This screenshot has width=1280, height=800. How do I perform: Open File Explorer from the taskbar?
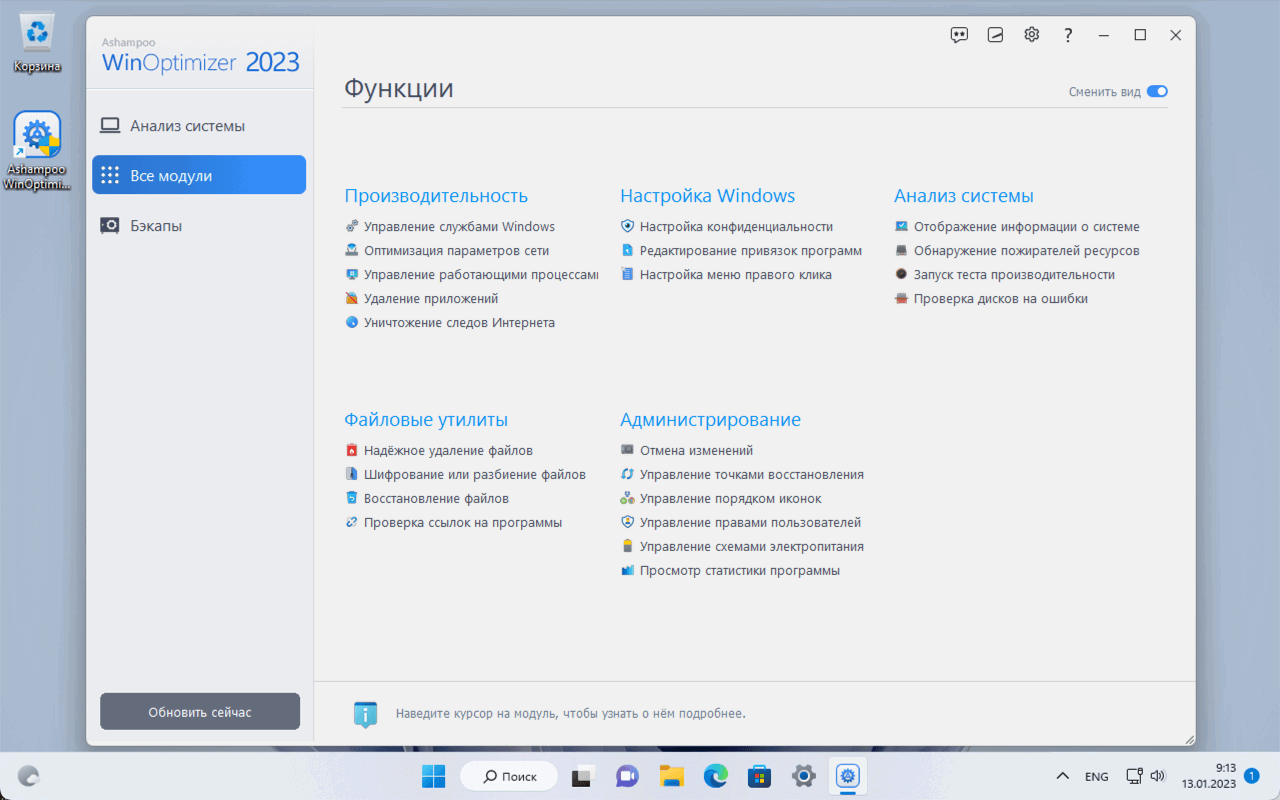[x=670, y=776]
